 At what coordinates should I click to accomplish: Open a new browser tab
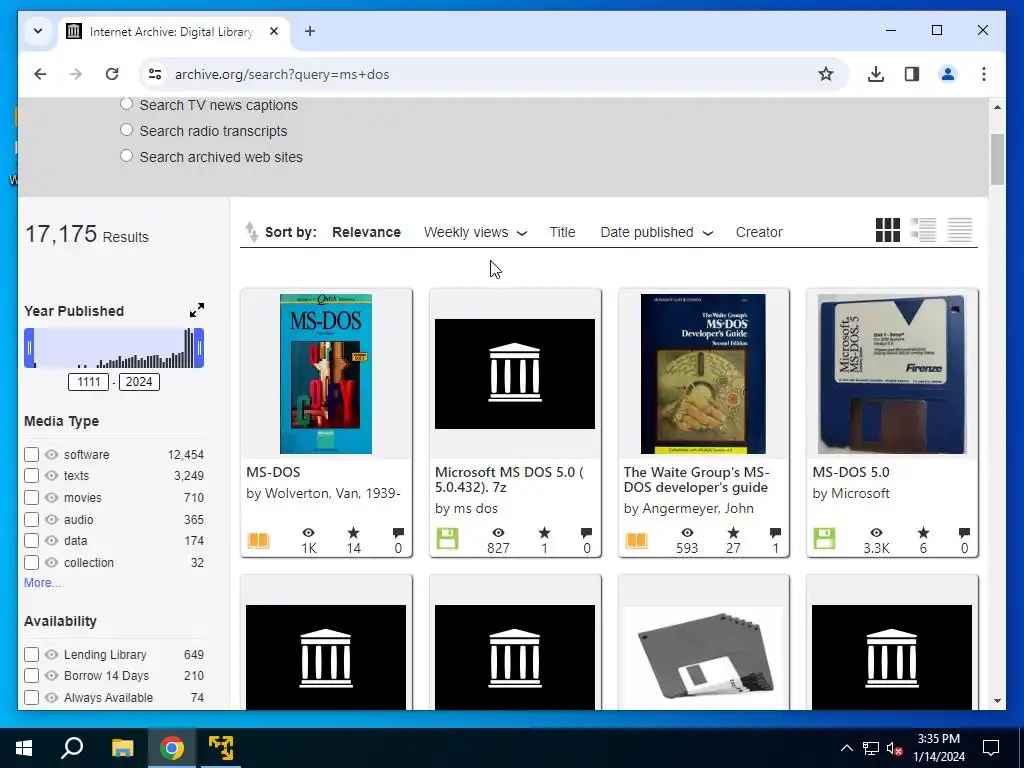[310, 31]
